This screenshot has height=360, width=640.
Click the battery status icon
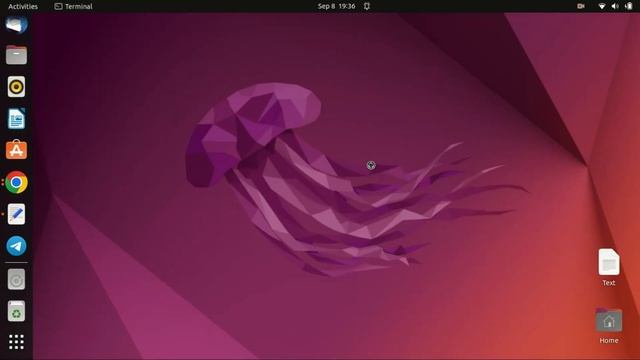click(x=629, y=6)
